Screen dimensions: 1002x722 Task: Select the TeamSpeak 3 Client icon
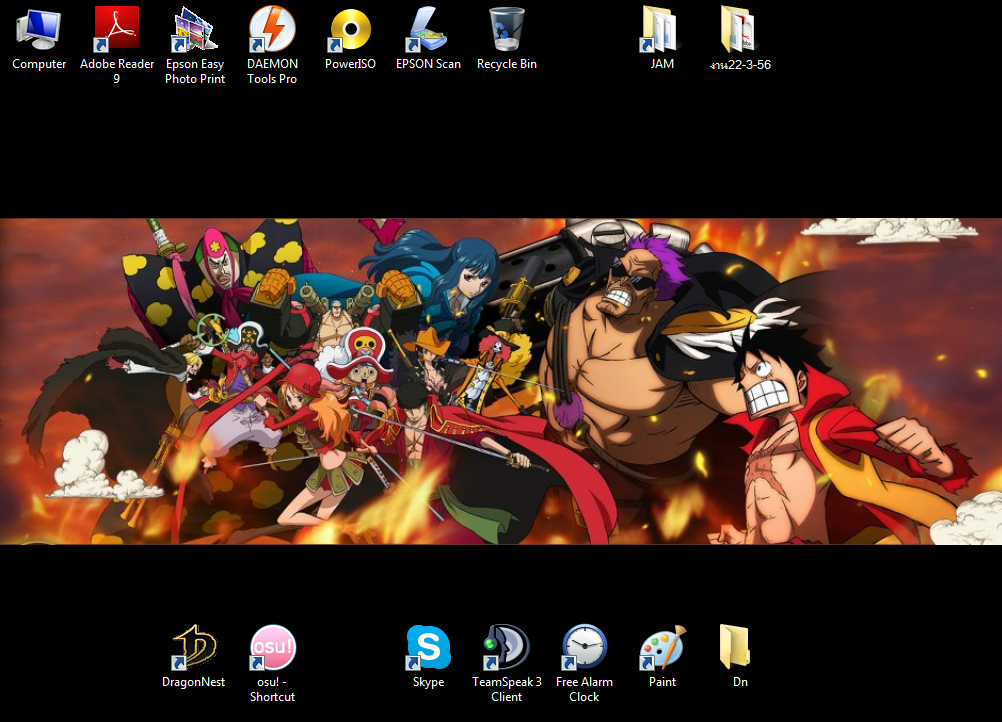[507, 647]
